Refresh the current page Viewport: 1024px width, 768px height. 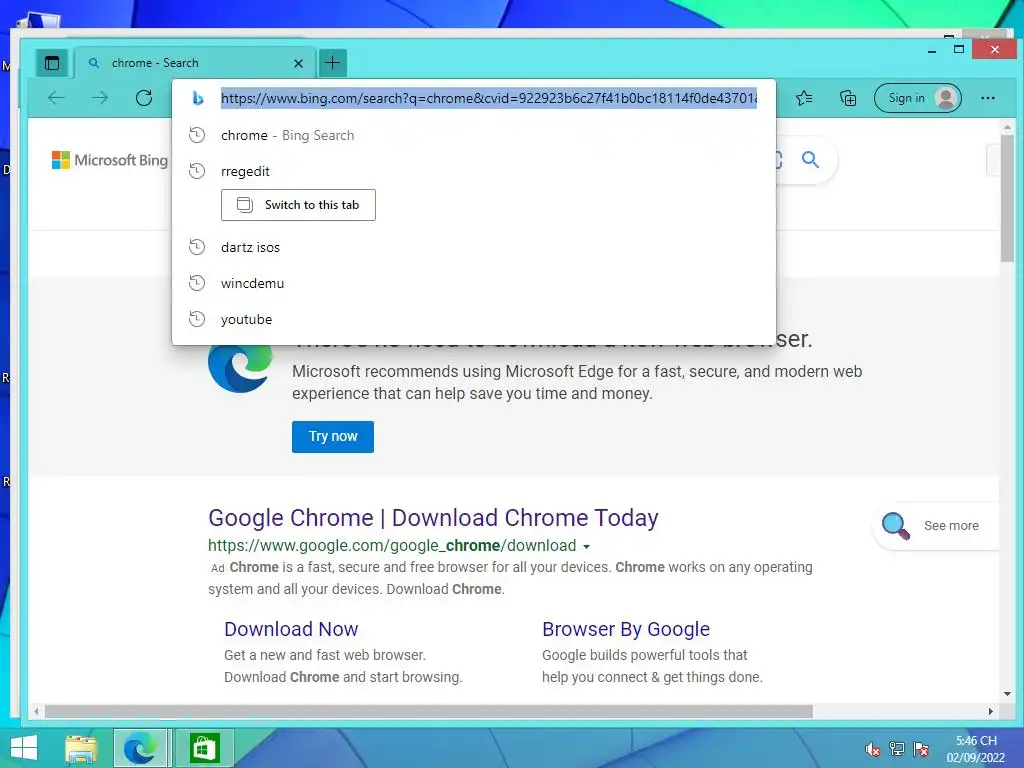click(x=144, y=98)
